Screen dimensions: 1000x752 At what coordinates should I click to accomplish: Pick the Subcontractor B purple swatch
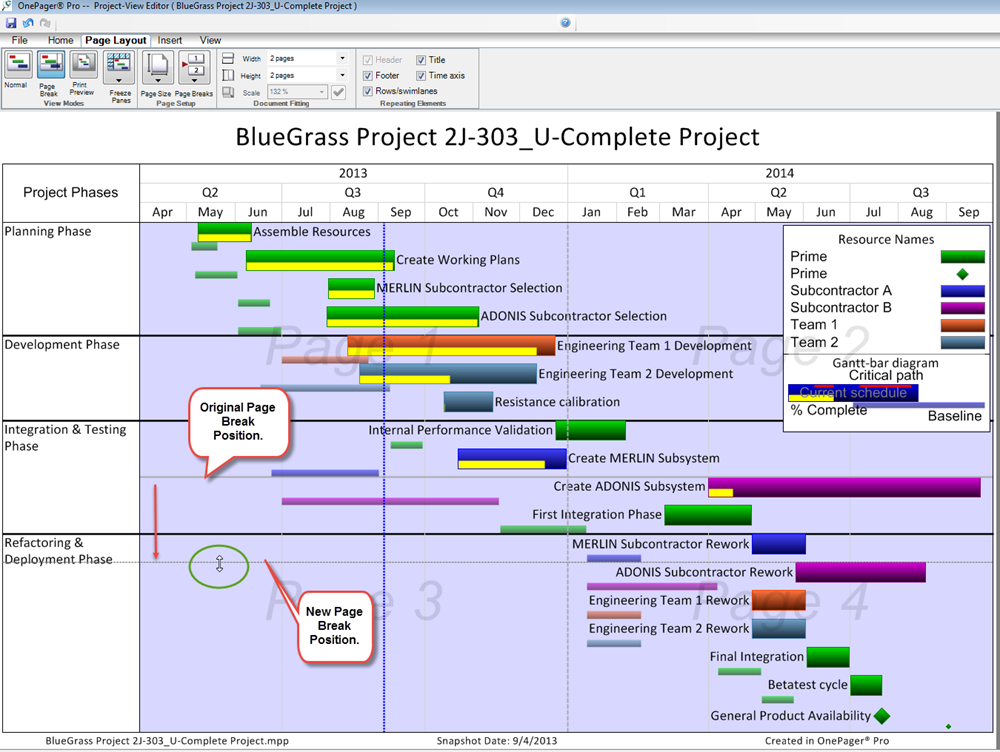coord(962,308)
